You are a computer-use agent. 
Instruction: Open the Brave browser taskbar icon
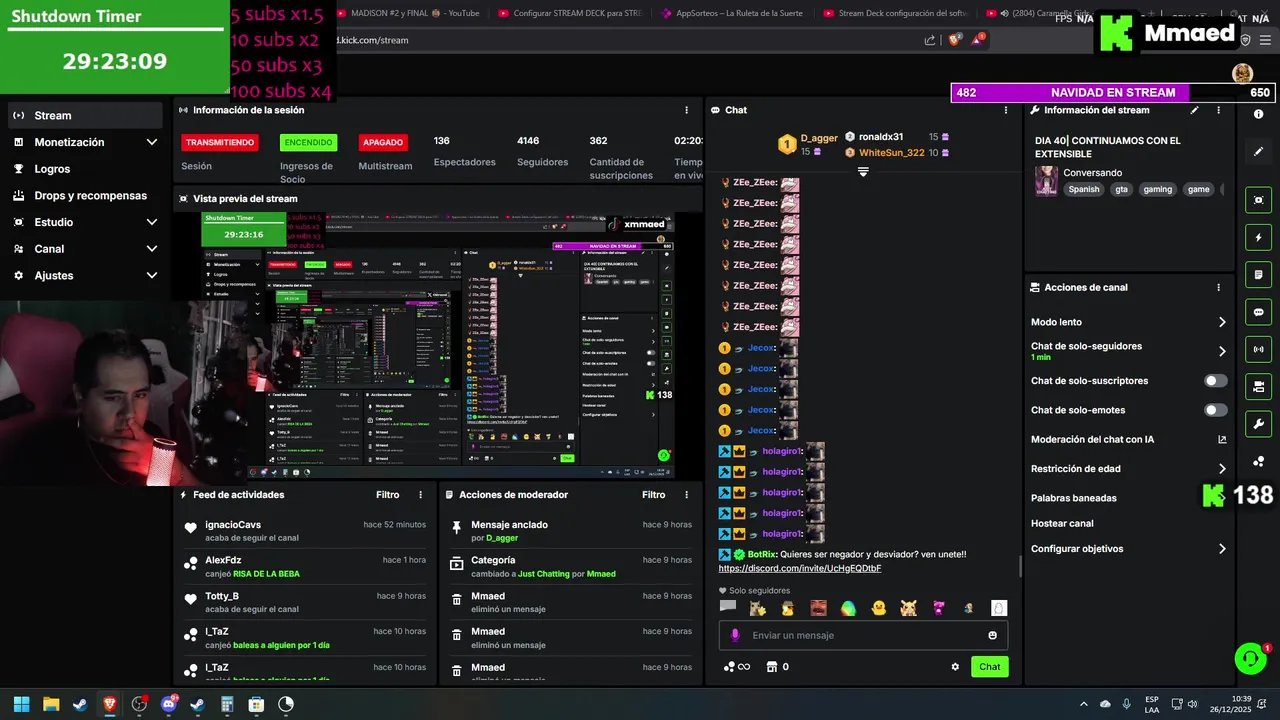point(110,704)
